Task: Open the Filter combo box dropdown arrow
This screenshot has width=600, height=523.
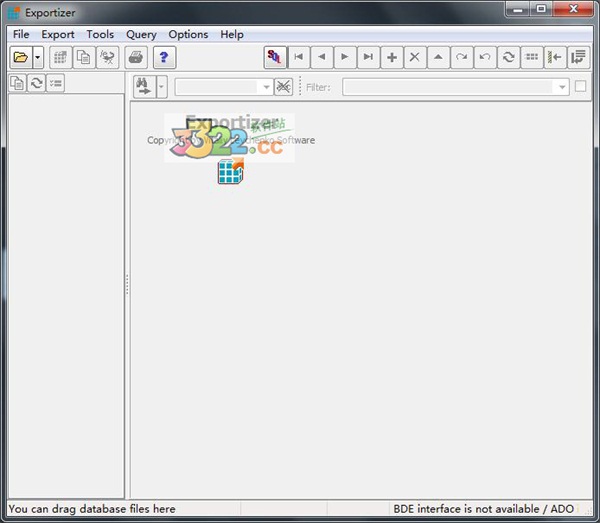Action: [x=562, y=87]
